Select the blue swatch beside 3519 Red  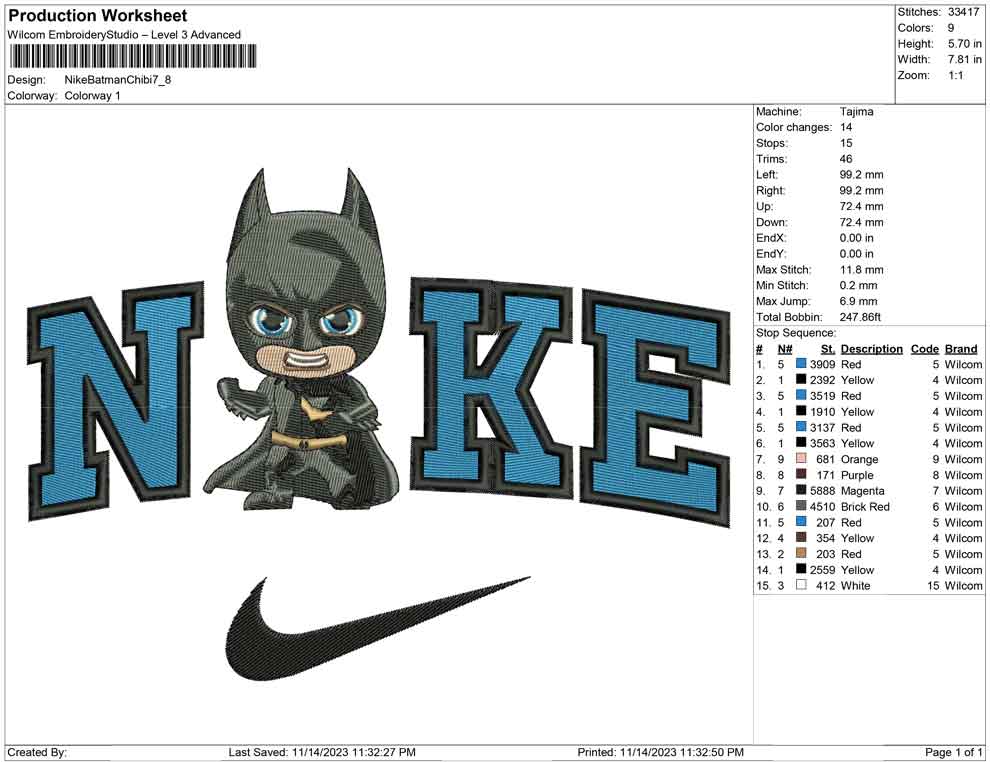click(801, 395)
